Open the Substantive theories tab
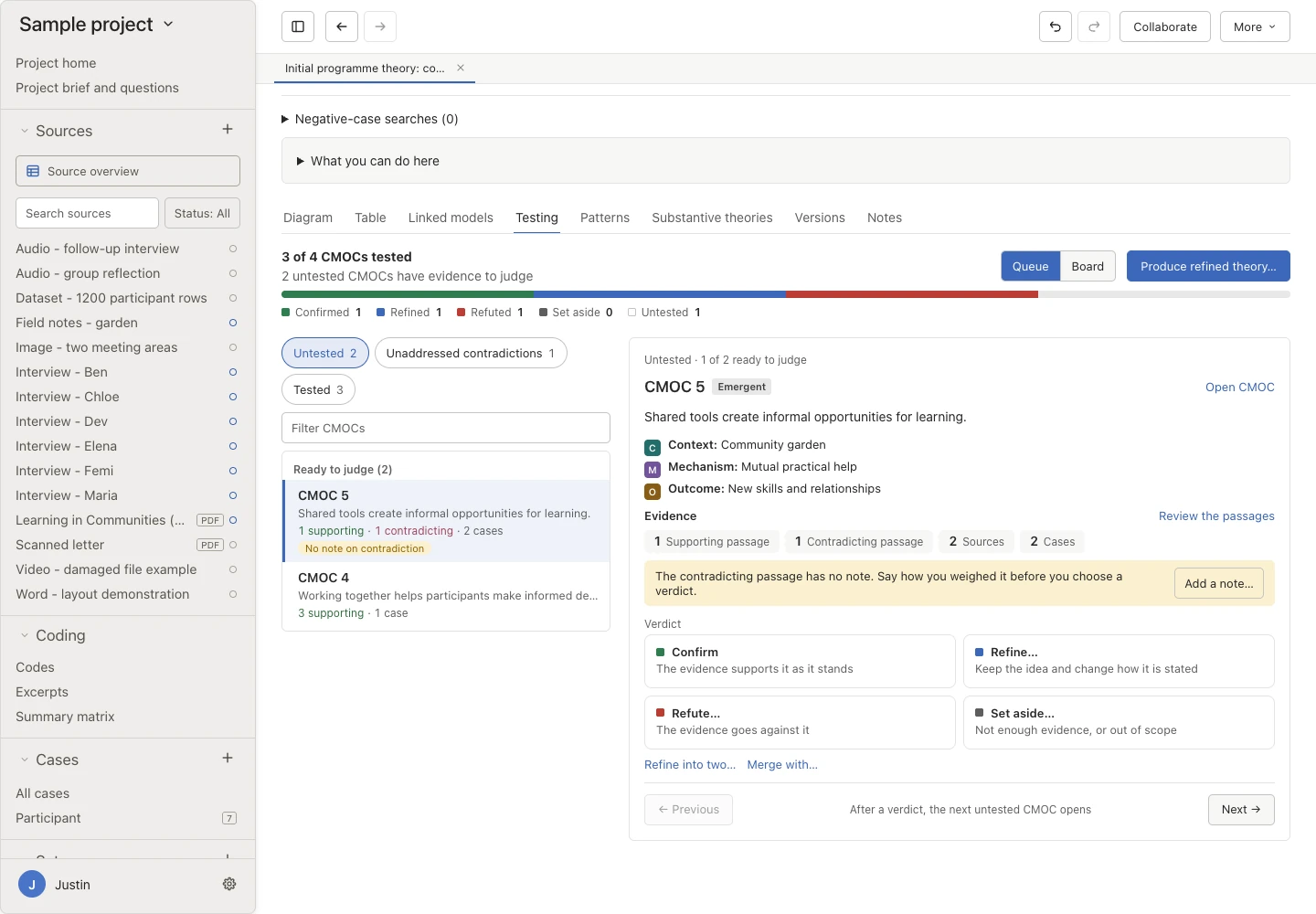The height and width of the screenshot is (914, 1316). (x=712, y=218)
